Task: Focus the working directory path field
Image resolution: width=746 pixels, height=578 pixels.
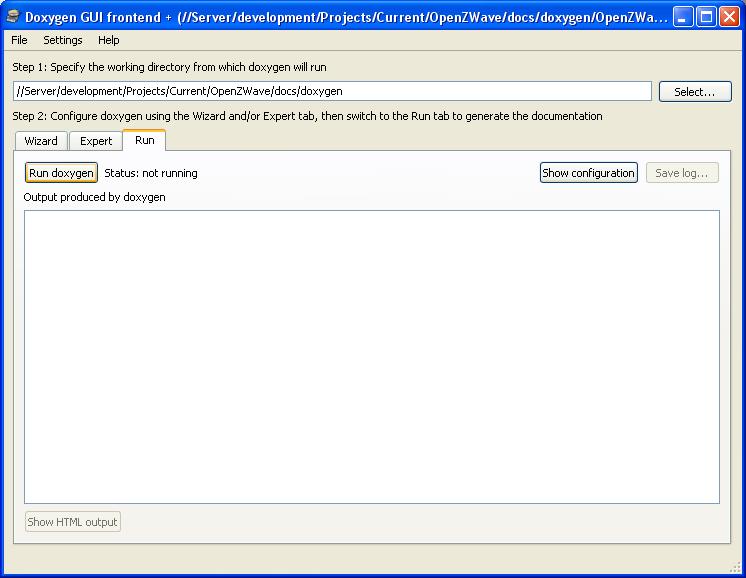Action: point(332,91)
